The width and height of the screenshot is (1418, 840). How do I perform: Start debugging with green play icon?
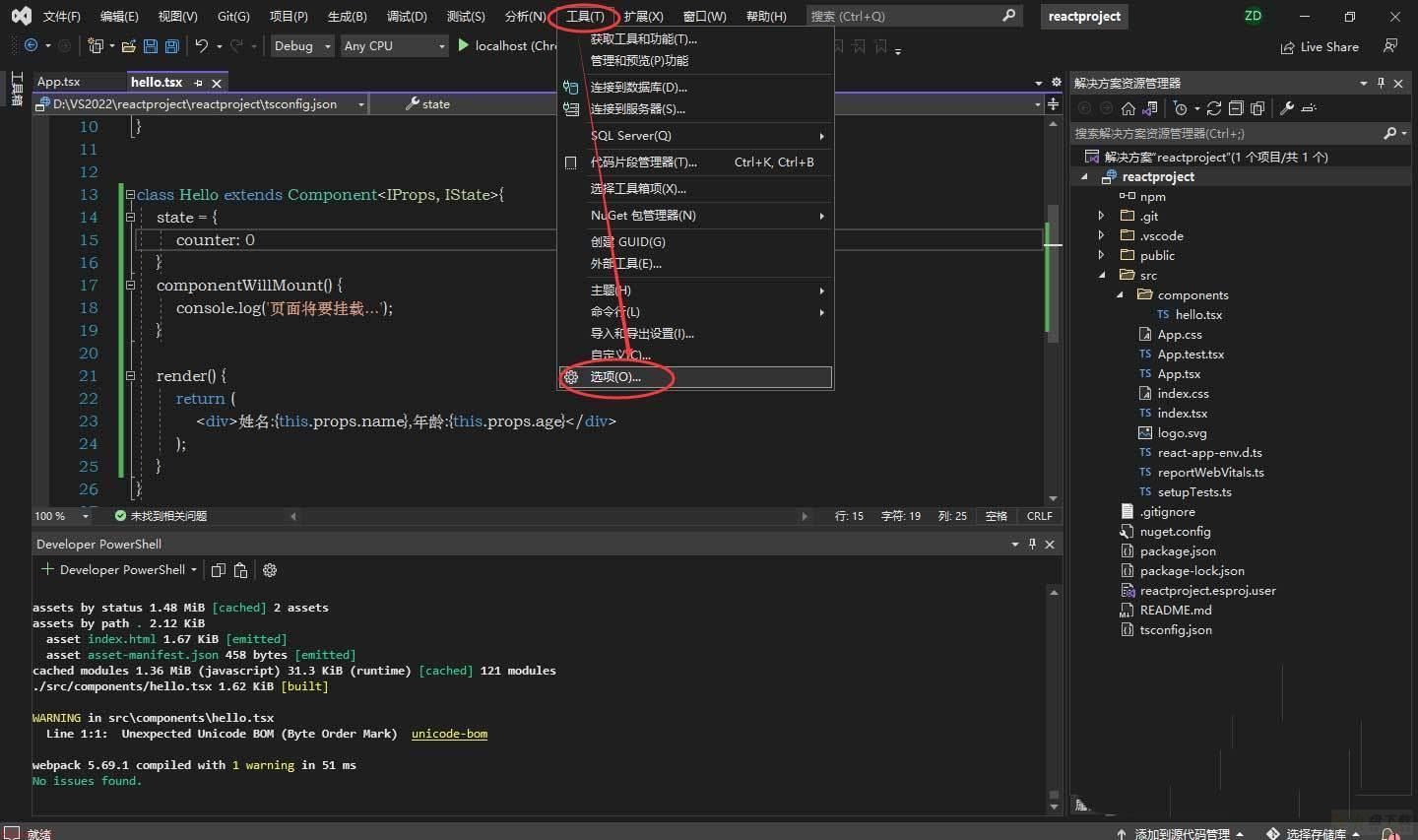(463, 45)
